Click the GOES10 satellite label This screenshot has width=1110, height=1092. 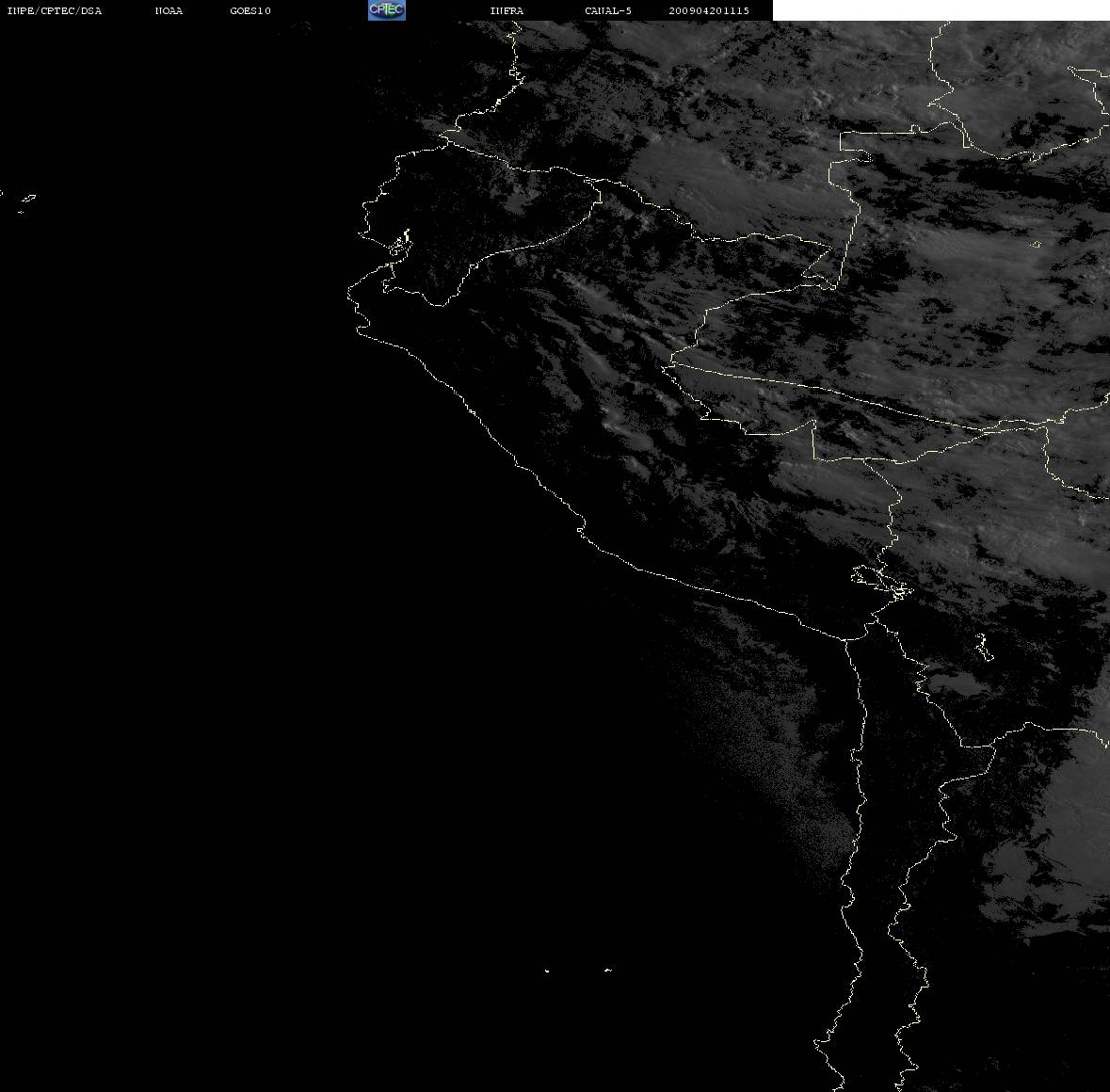pyautogui.click(x=249, y=10)
